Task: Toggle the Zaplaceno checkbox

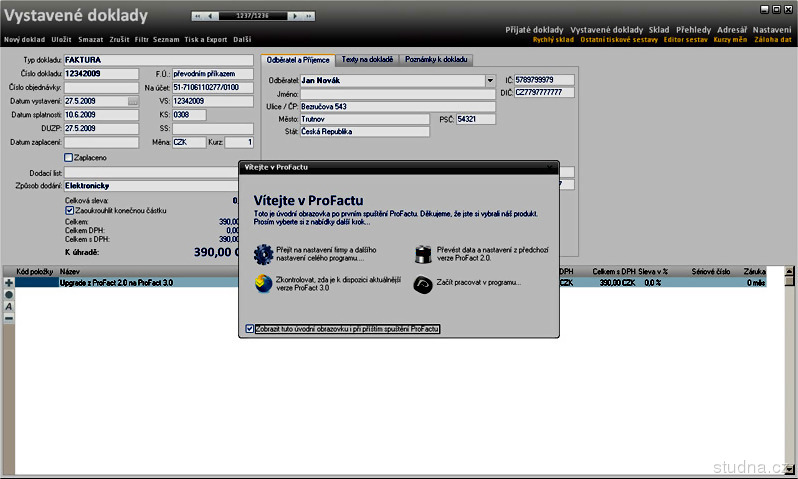Action: [69, 157]
